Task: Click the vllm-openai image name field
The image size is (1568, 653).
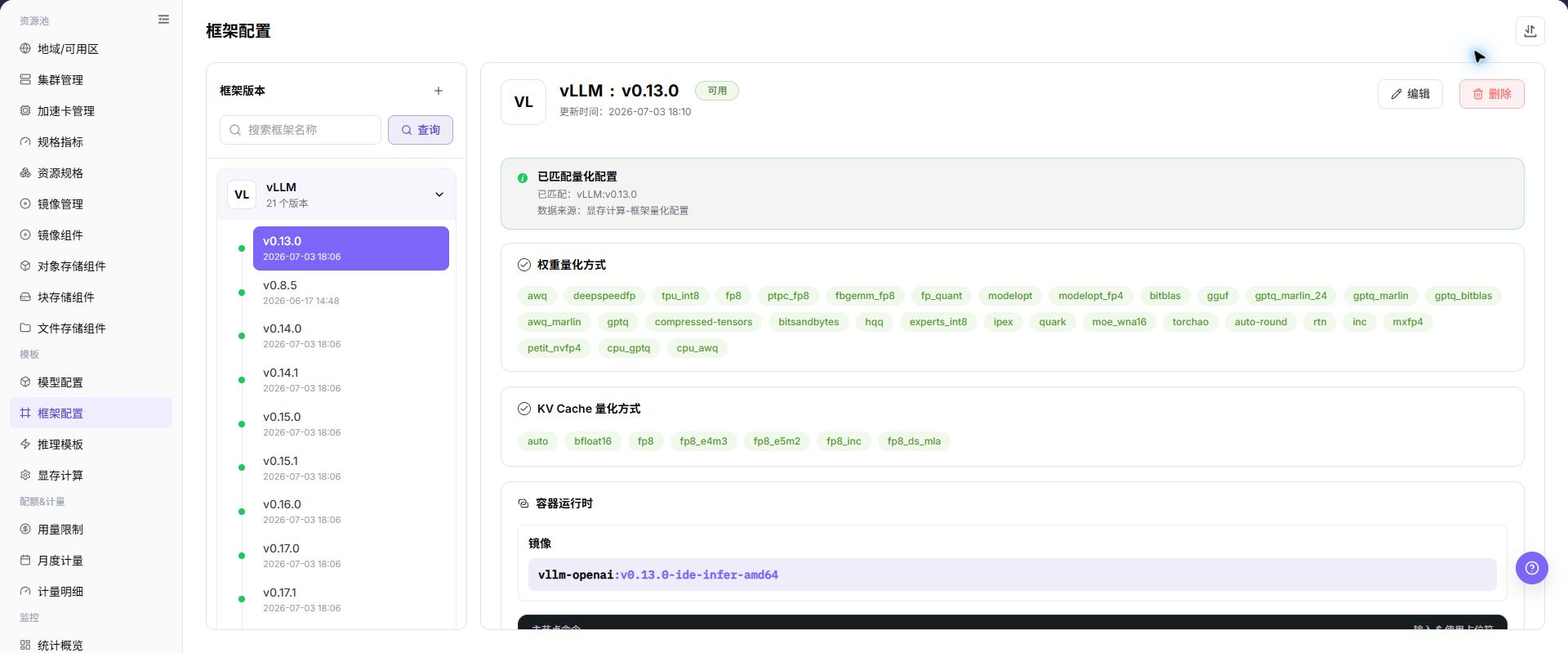Action: click(1012, 575)
